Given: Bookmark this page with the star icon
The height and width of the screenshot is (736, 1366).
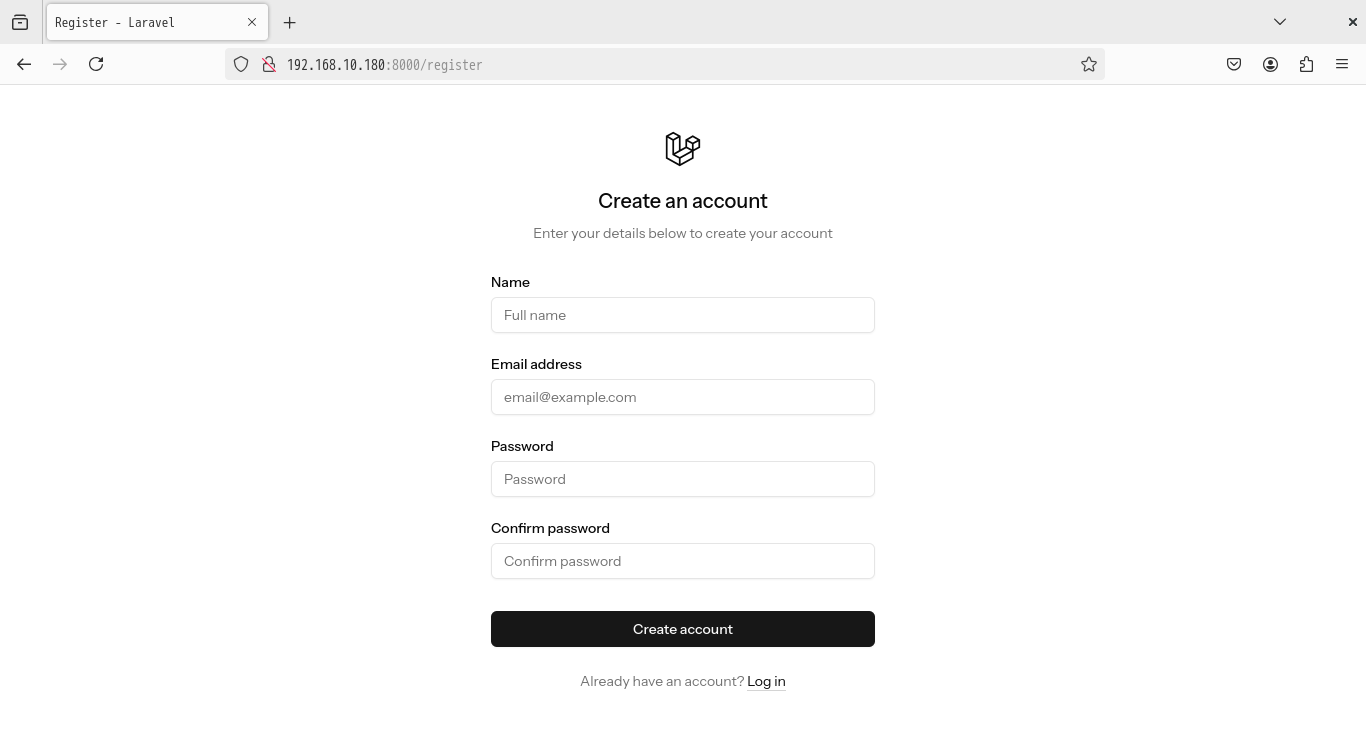Looking at the screenshot, I should [x=1089, y=64].
